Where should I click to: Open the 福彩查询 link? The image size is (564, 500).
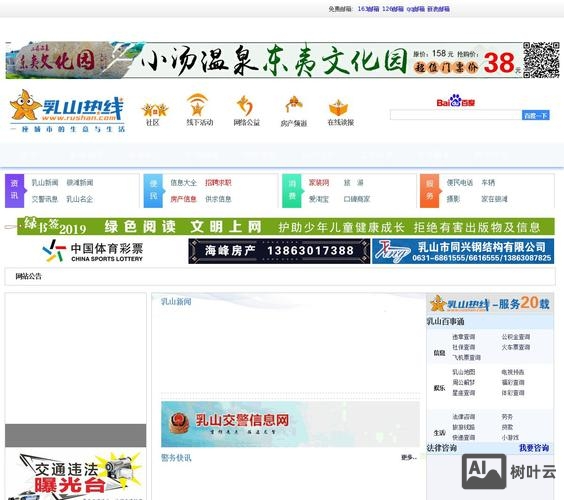[513, 382]
